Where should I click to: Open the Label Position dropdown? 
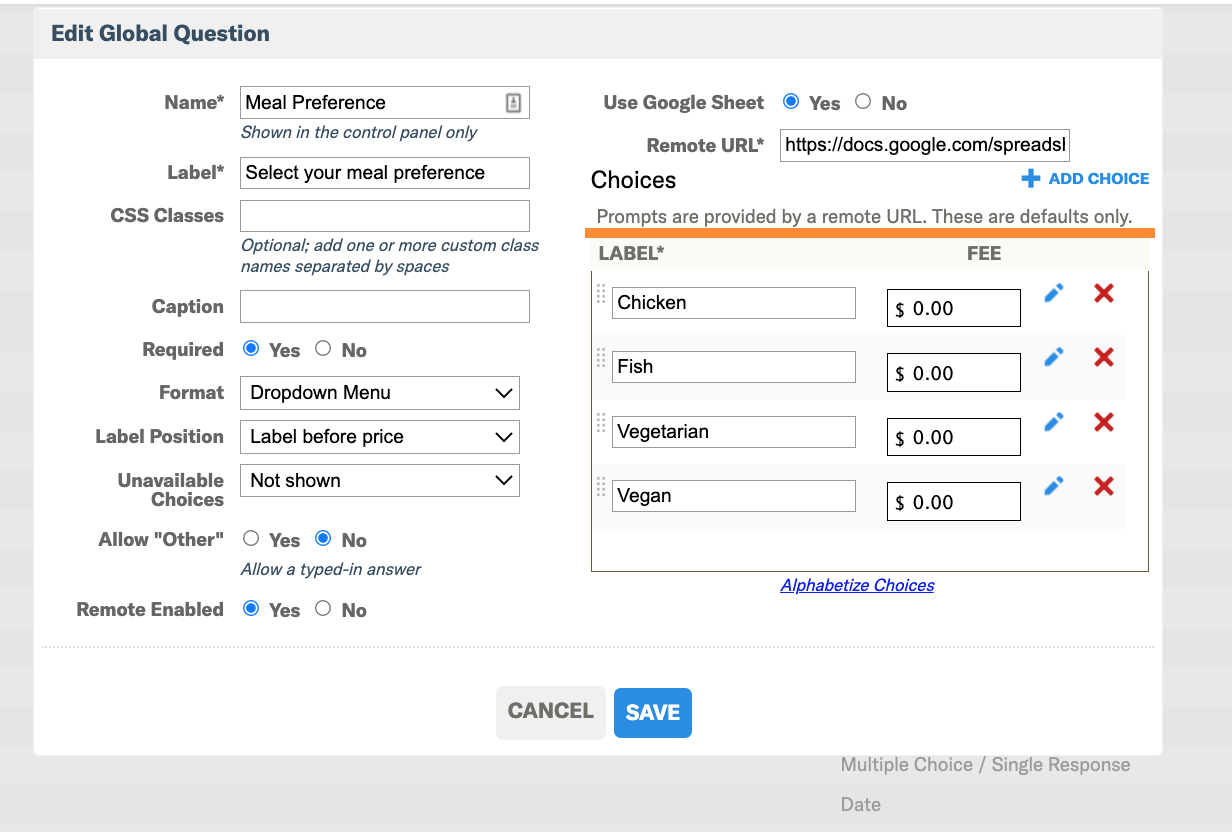(x=380, y=437)
